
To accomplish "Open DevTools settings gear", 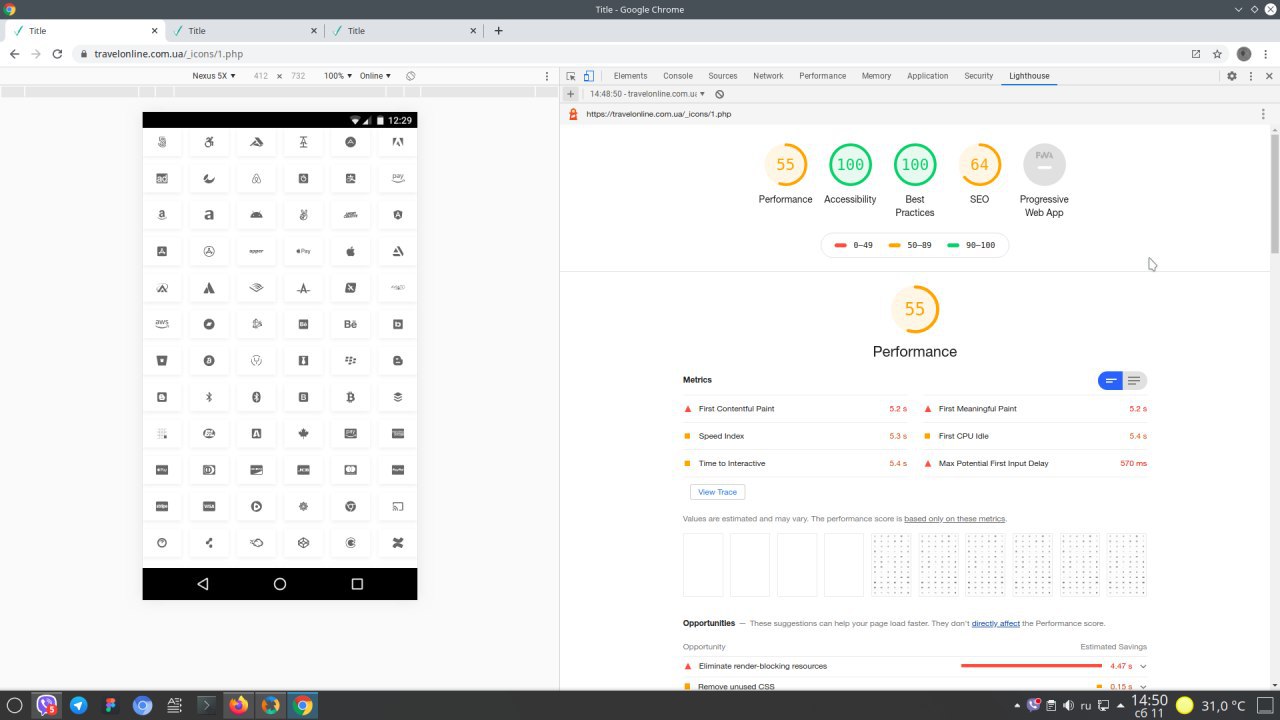I will (x=1232, y=76).
